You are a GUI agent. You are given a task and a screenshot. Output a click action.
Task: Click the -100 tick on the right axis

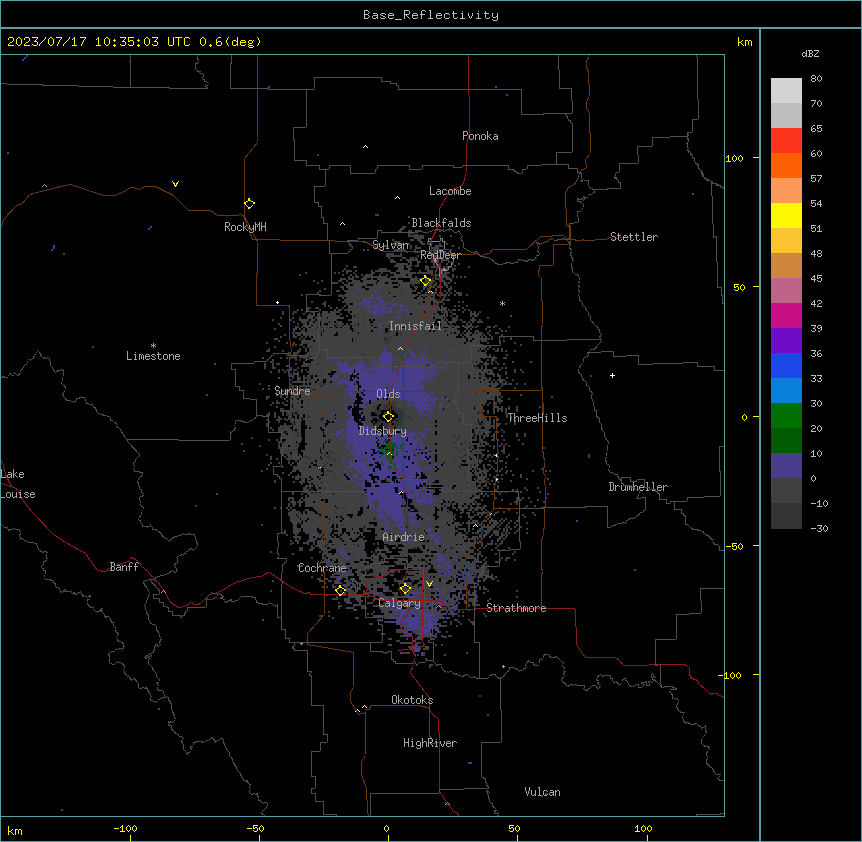point(731,675)
